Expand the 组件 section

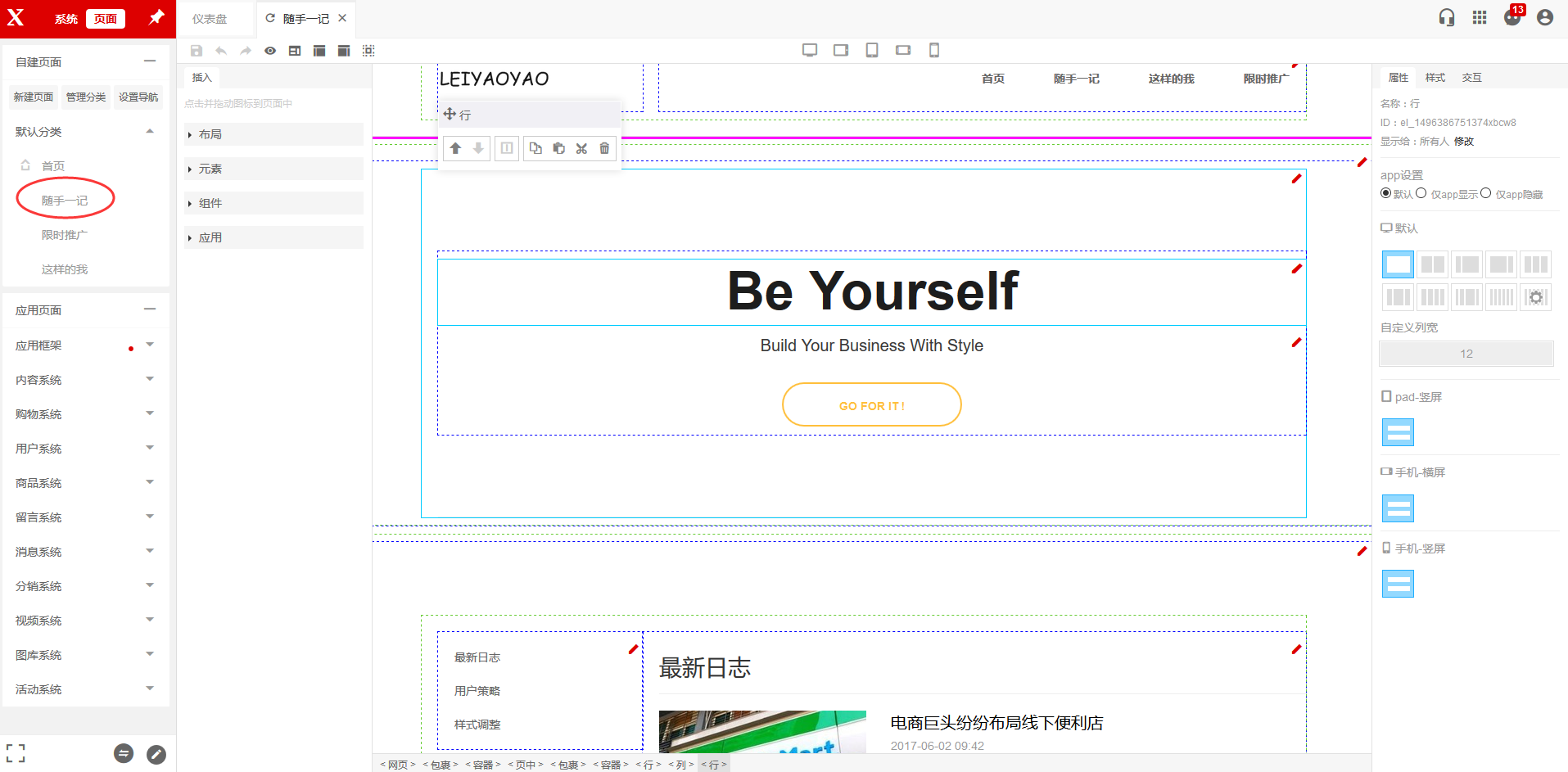point(210,203)
